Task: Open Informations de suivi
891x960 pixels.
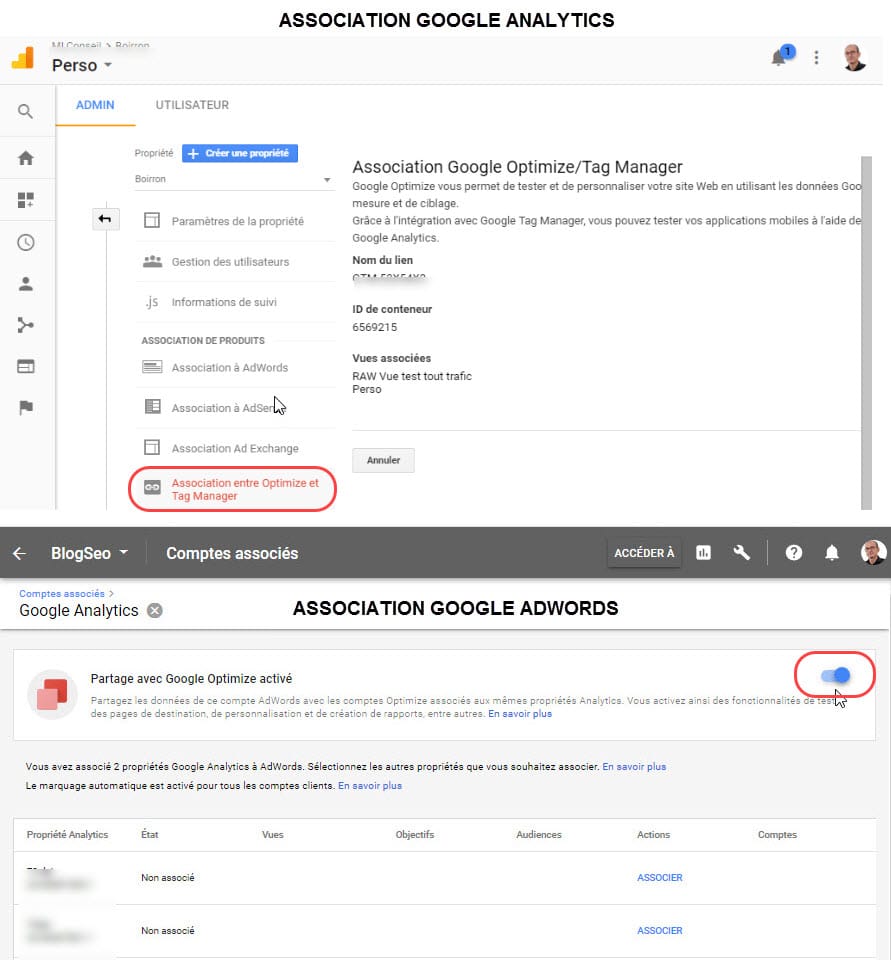Action: coord(224,302)
